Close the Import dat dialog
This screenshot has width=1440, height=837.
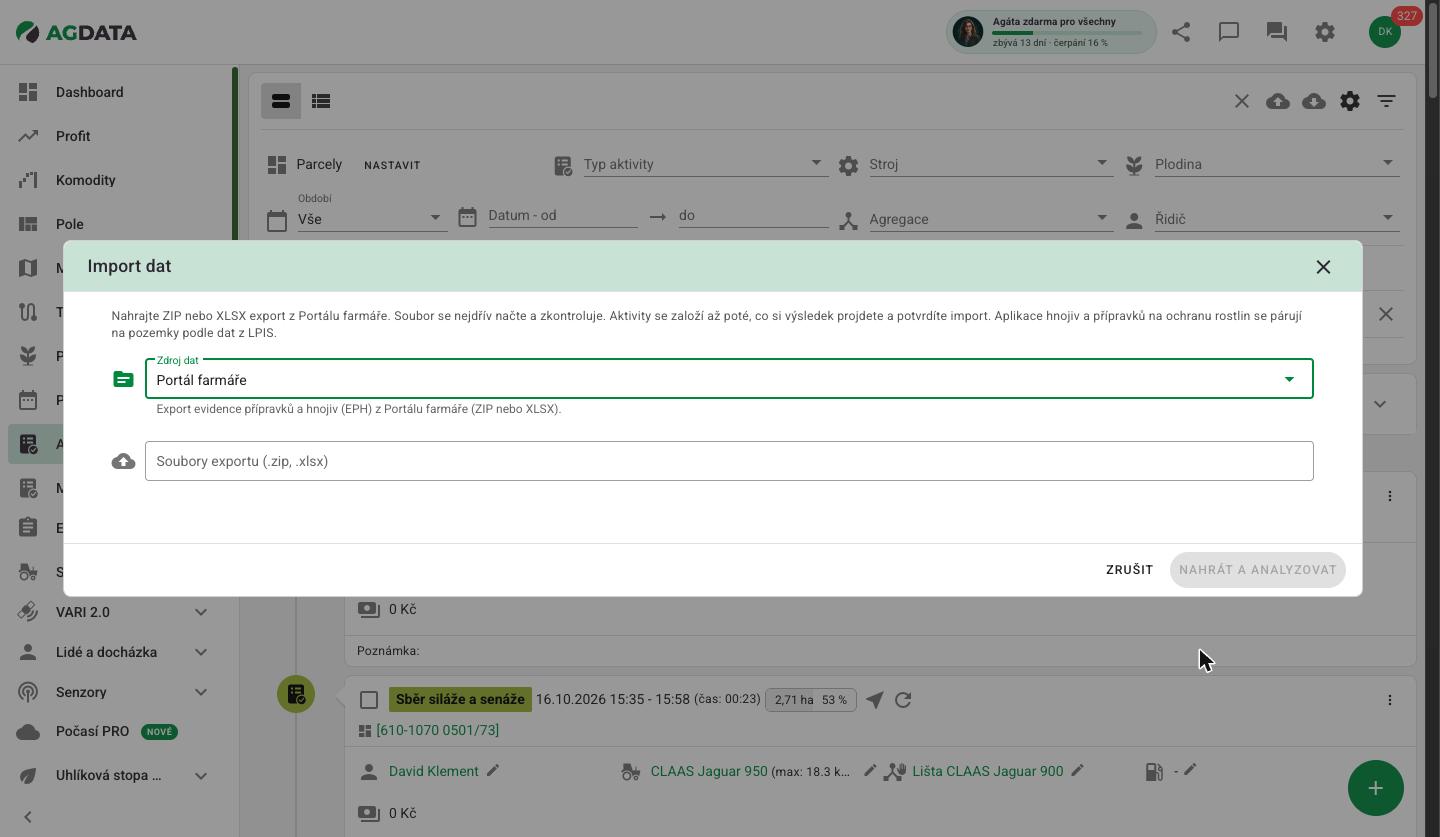1323,267
